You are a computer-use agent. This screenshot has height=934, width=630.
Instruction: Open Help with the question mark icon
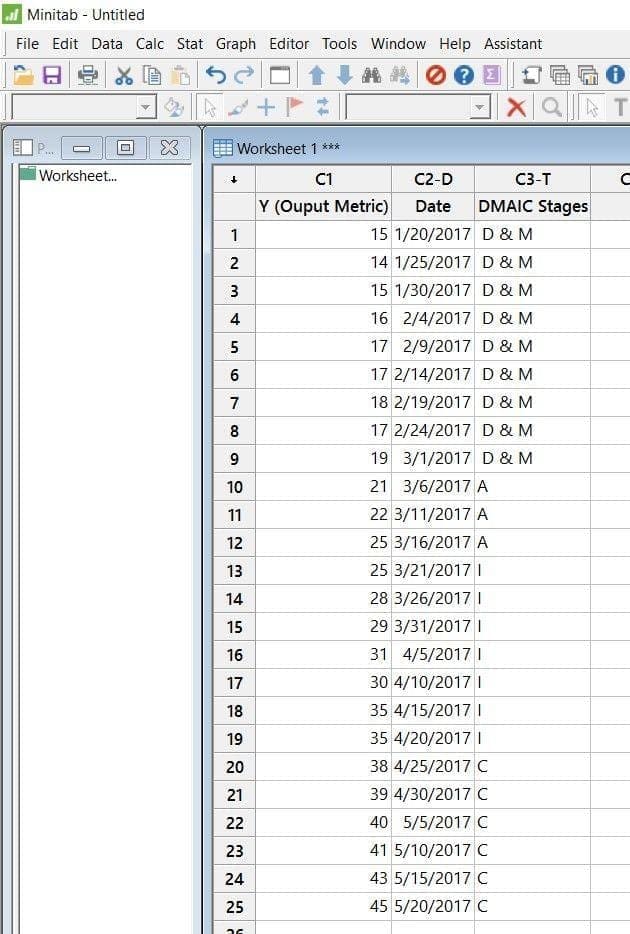click(463, 75)
